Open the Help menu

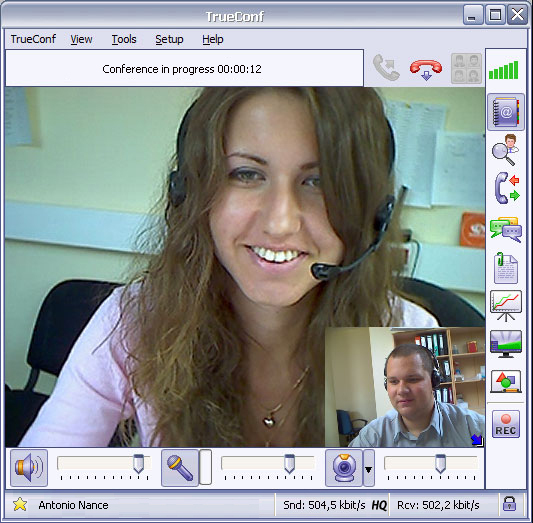coord(213,39)
